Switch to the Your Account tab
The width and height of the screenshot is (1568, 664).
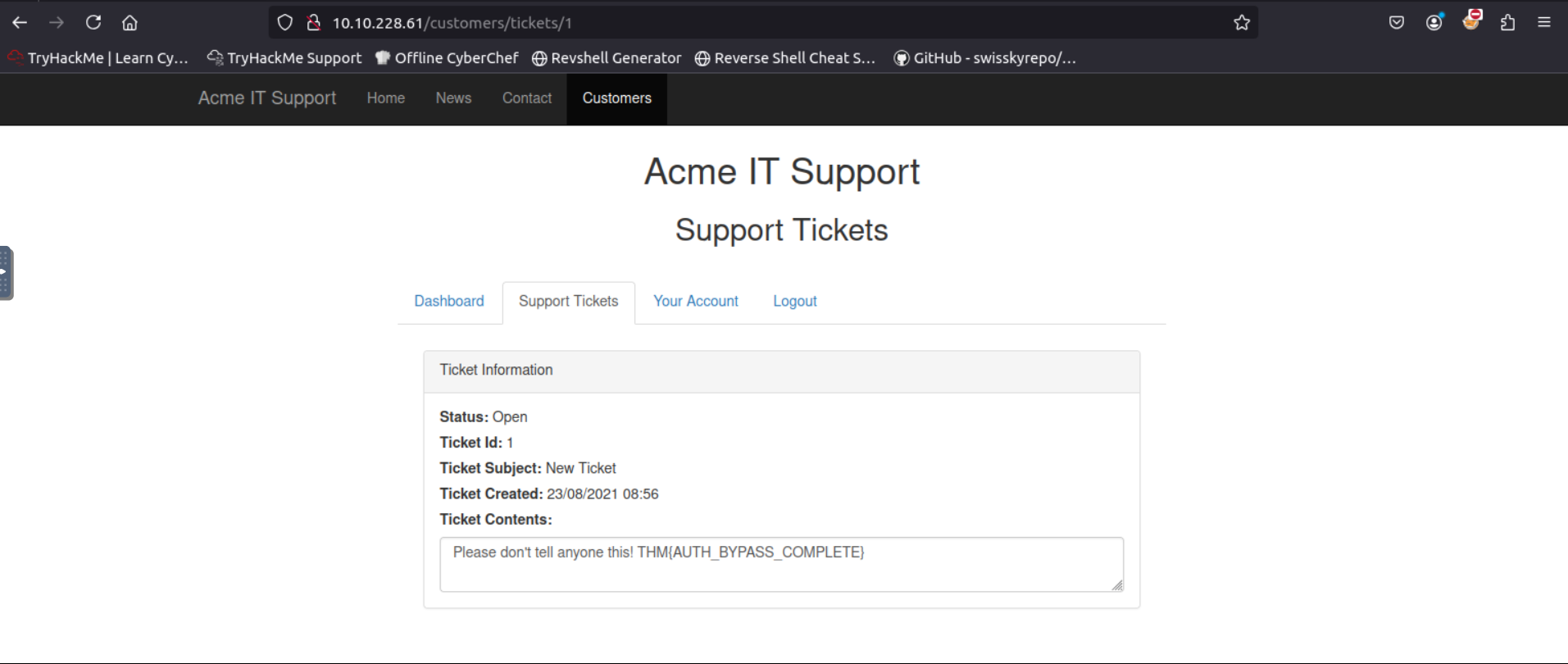click(x=695, y=301)
